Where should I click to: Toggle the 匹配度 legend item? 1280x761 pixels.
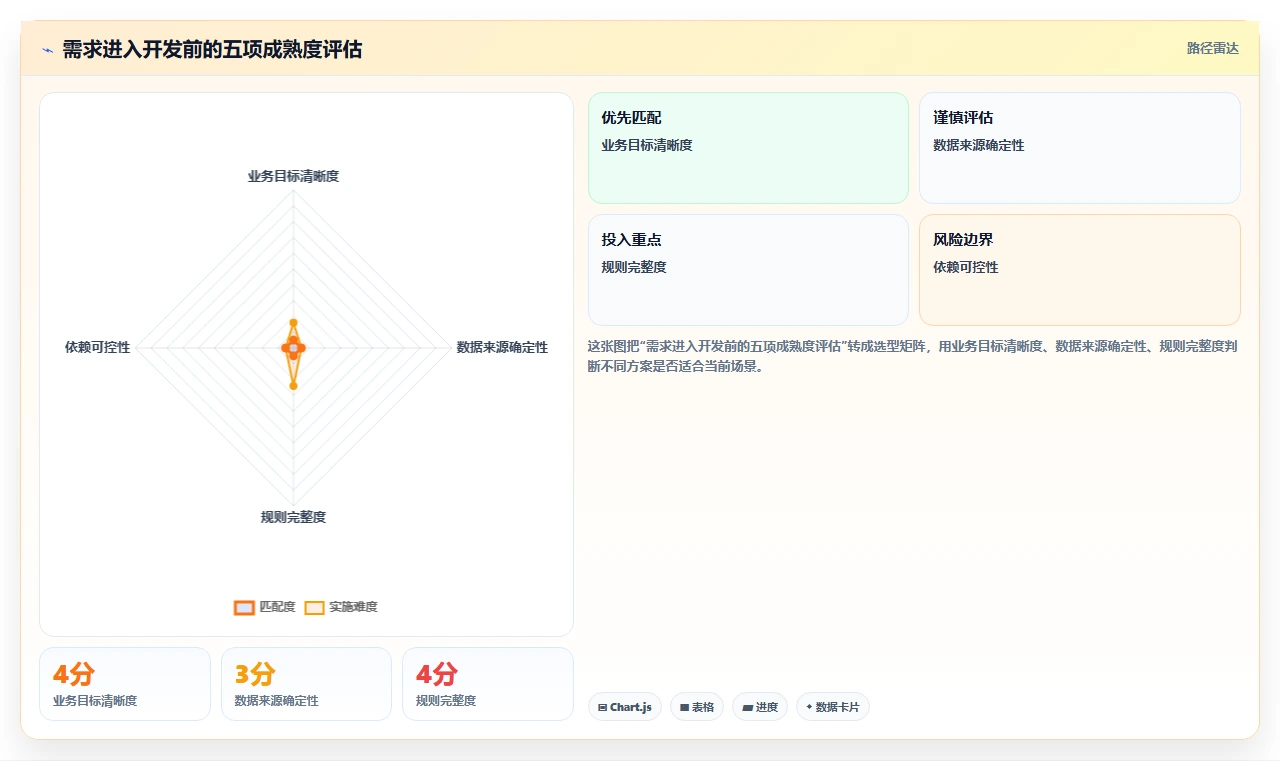(265, 607)
